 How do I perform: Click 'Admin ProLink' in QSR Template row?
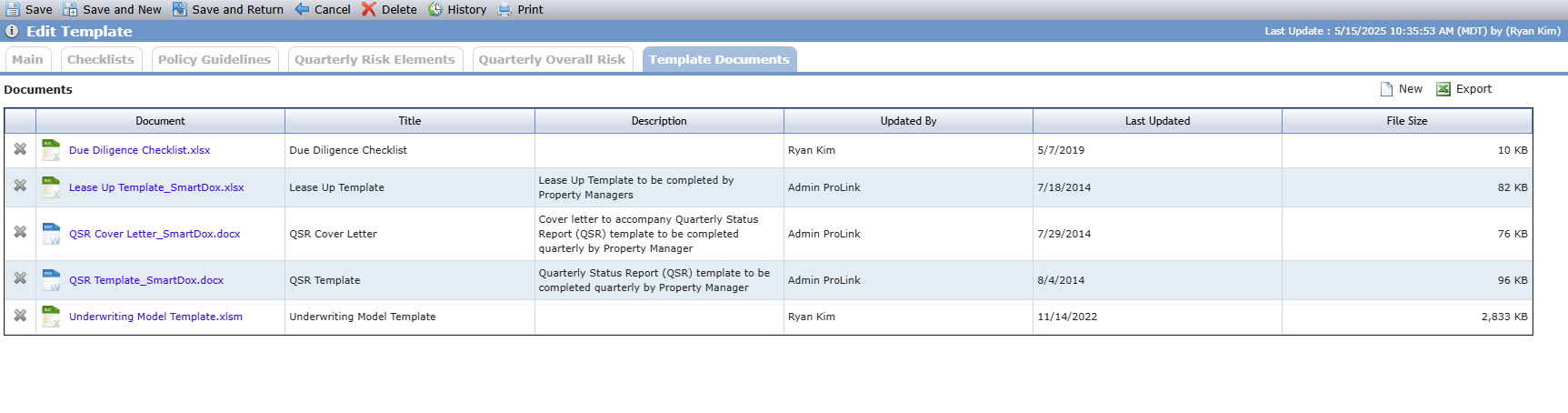(824, 280)
